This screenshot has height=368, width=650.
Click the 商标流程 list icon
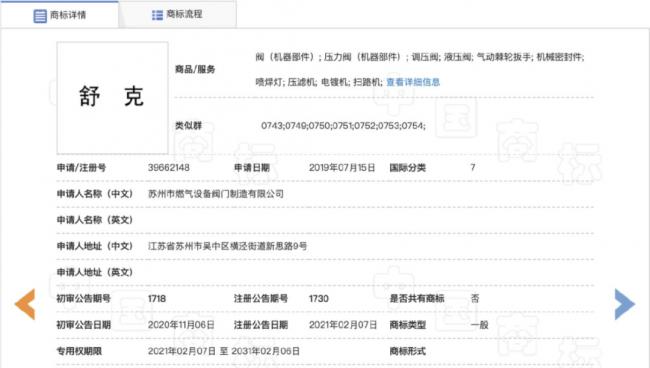pyautogui.click(x=158, y=15)
